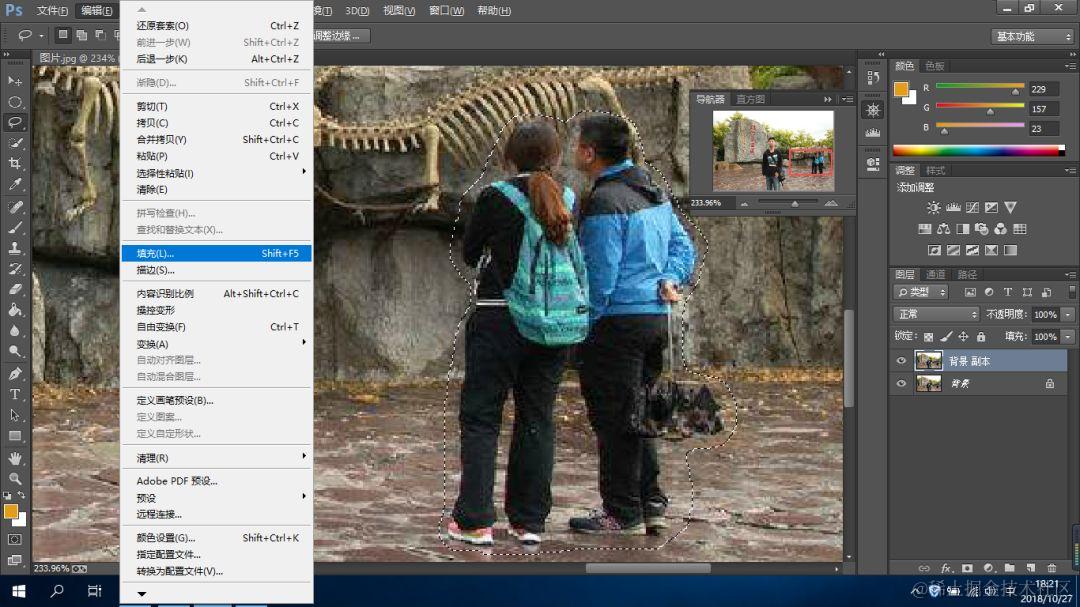Image resolution: width=1080 pixels, height=607 pixels.
Task: Click the add layer style fx icon
Action: [x=946, y=568]
